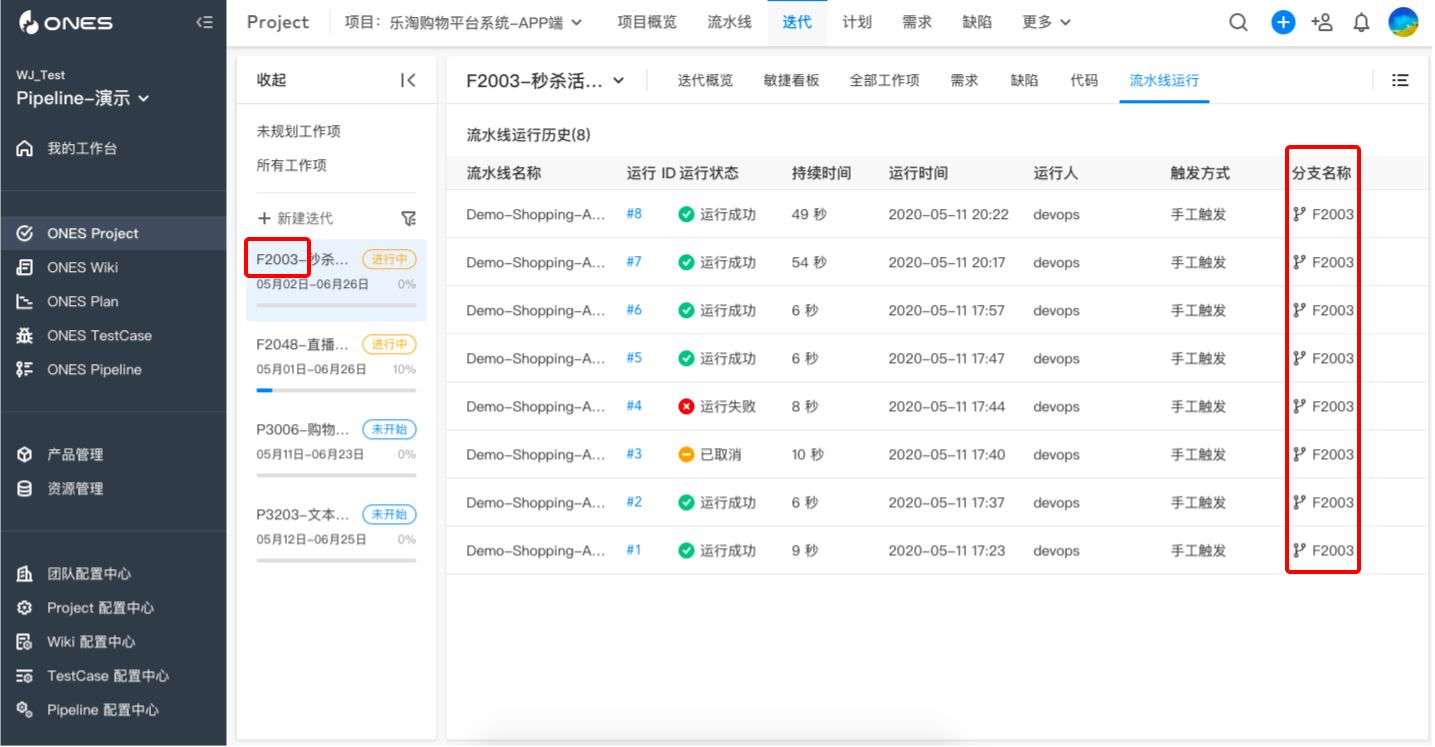The image size is (1435, 747).
Task: Open 全部工作项 sub-tab
Action: 884,80
